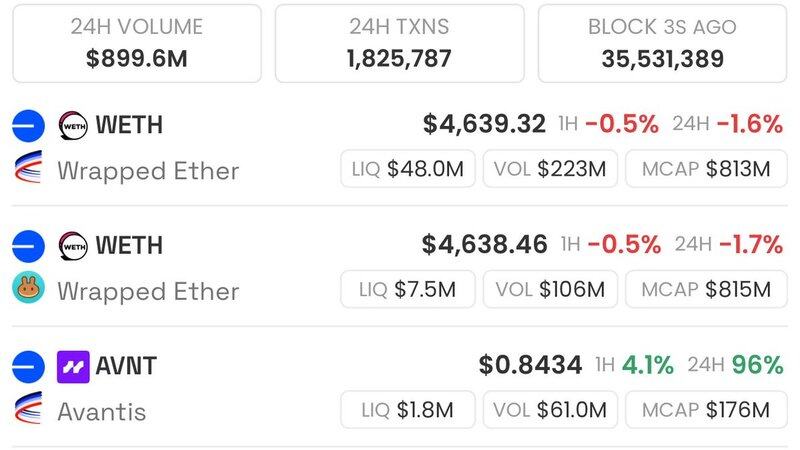Click the WETH token logo in first row
Image resolution: width=800 pixels, height=450 pixels.
pos(73,126)
